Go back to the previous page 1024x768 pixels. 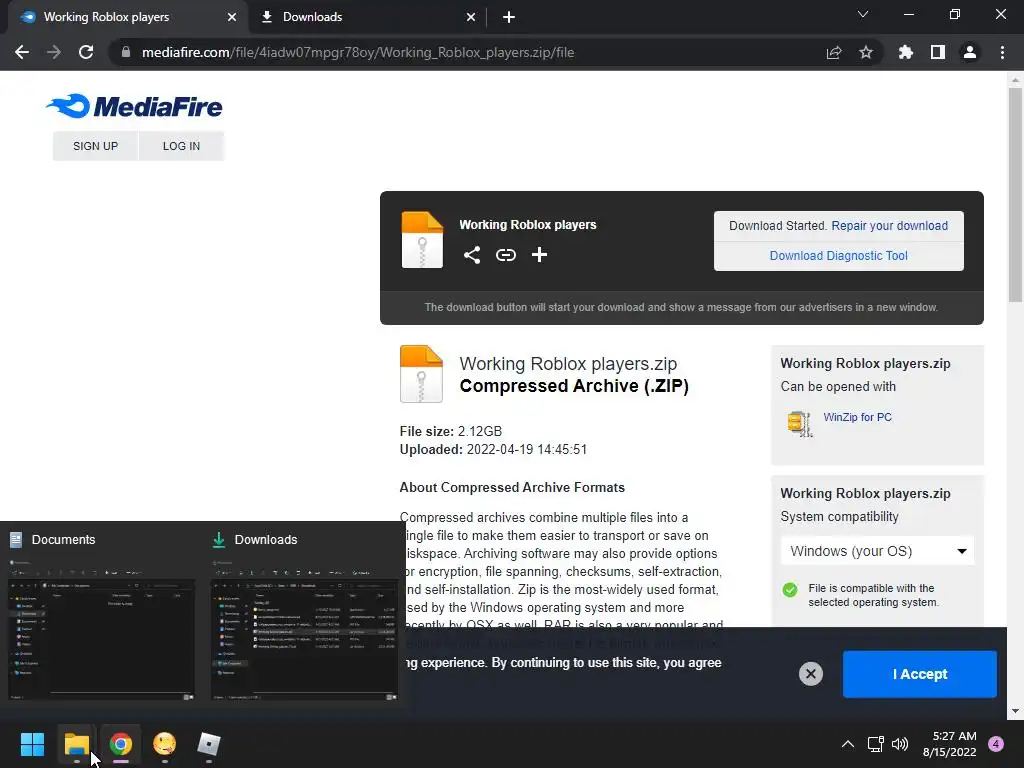coord(22,52)
